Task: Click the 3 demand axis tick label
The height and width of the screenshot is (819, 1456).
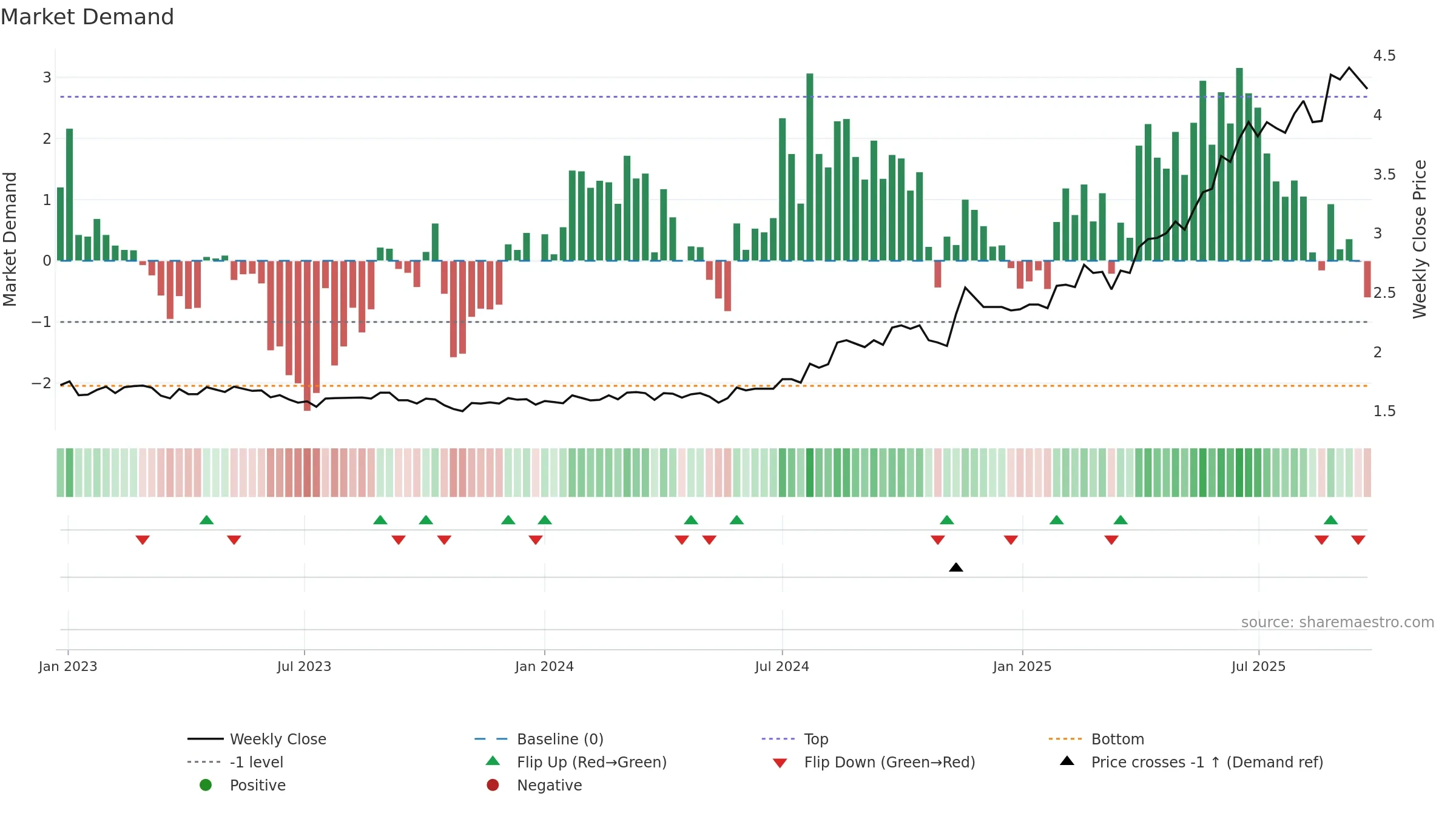Action: [47, 78]
